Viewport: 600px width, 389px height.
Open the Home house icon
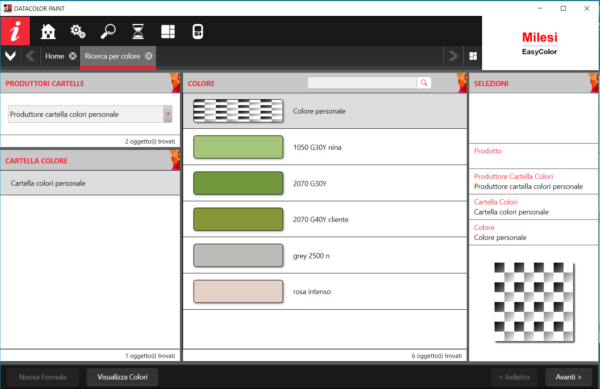pyautogui.click(x=48, y=31)
